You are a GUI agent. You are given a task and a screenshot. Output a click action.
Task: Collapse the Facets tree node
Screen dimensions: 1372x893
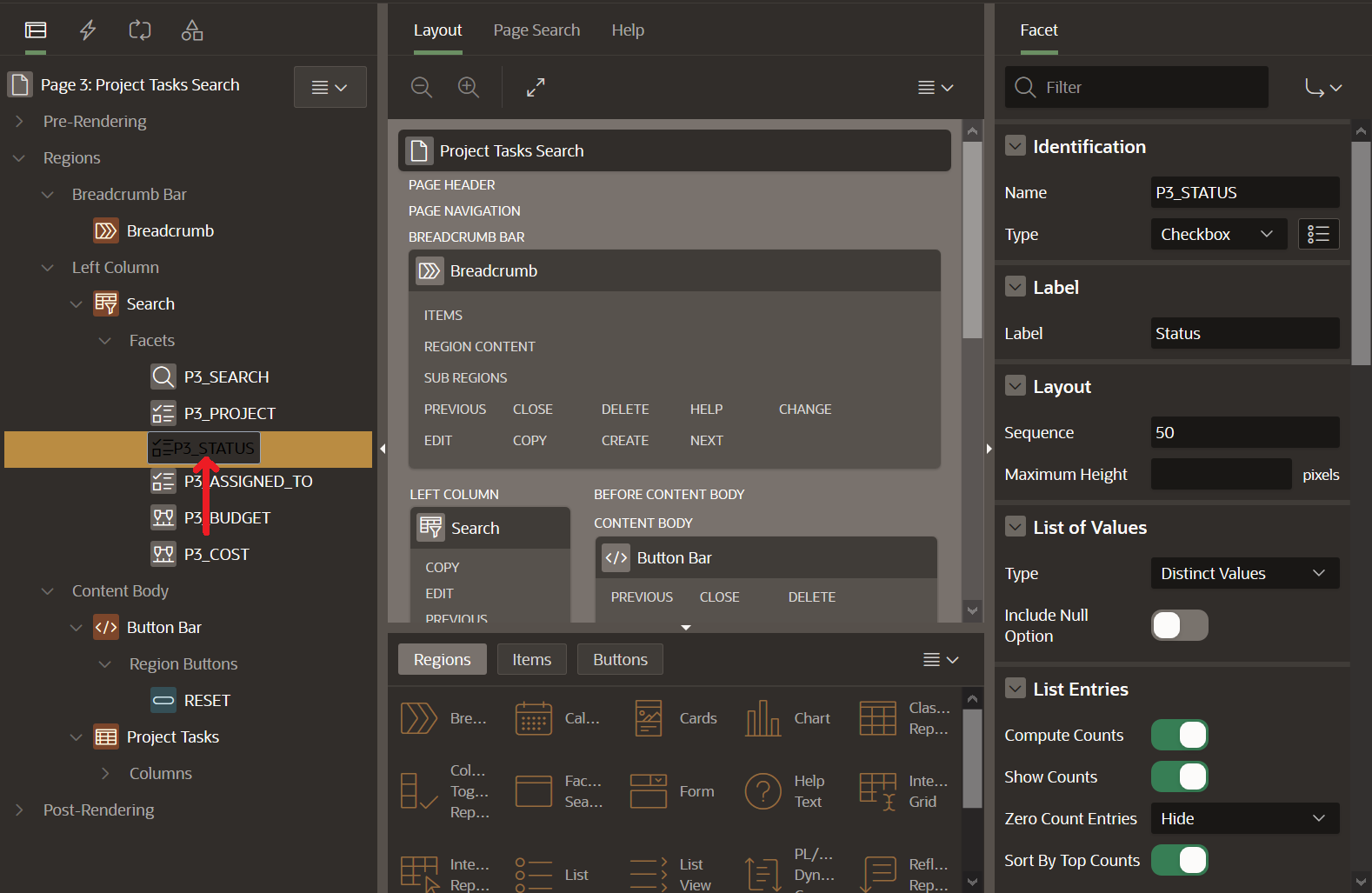click(105, 341)
